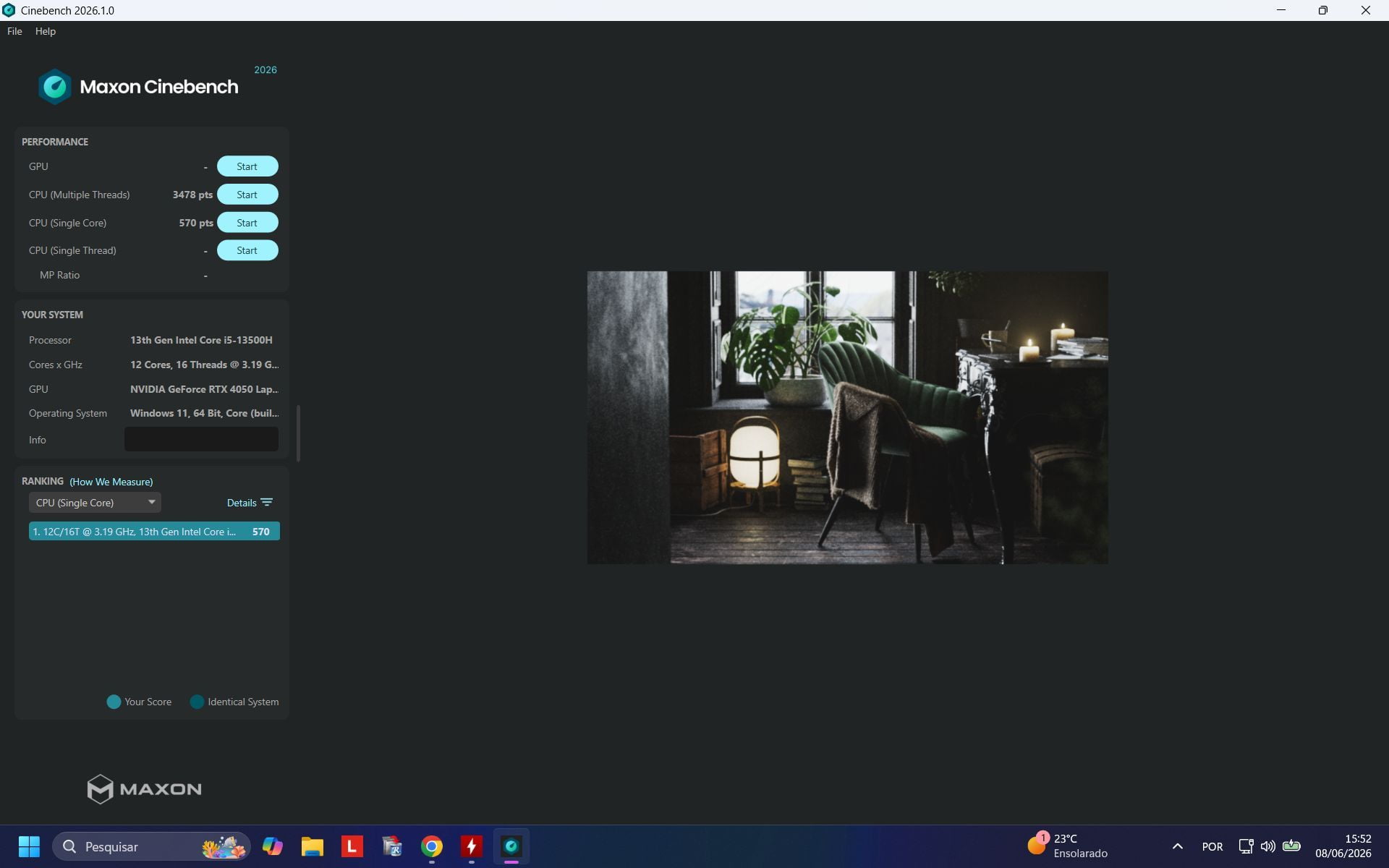Click inside the Info text field
This screenshot has width=1389, height=868.
(201, 439)
